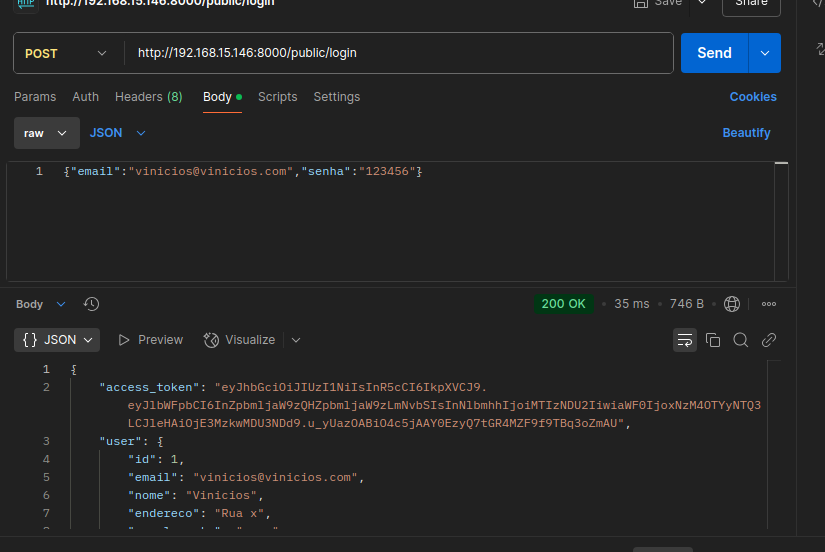Click the expand icon in right sidebar
The image size is (825, 552).
tap(820, 49)
